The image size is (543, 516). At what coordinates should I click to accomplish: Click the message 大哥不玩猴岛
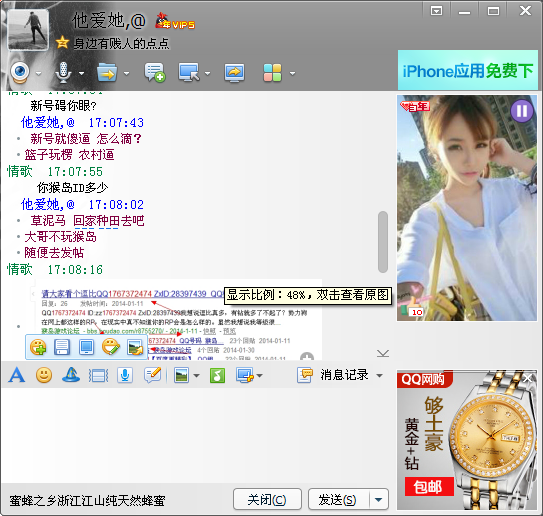(x=60, y=237)
